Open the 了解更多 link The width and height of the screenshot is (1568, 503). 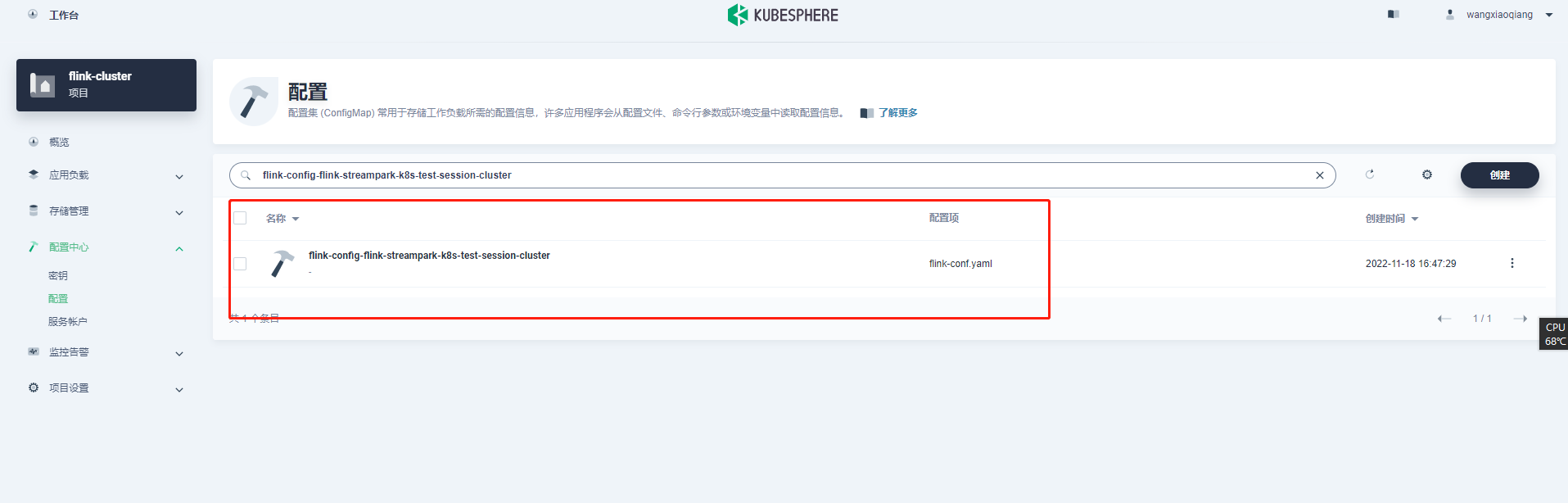[898, 113]
